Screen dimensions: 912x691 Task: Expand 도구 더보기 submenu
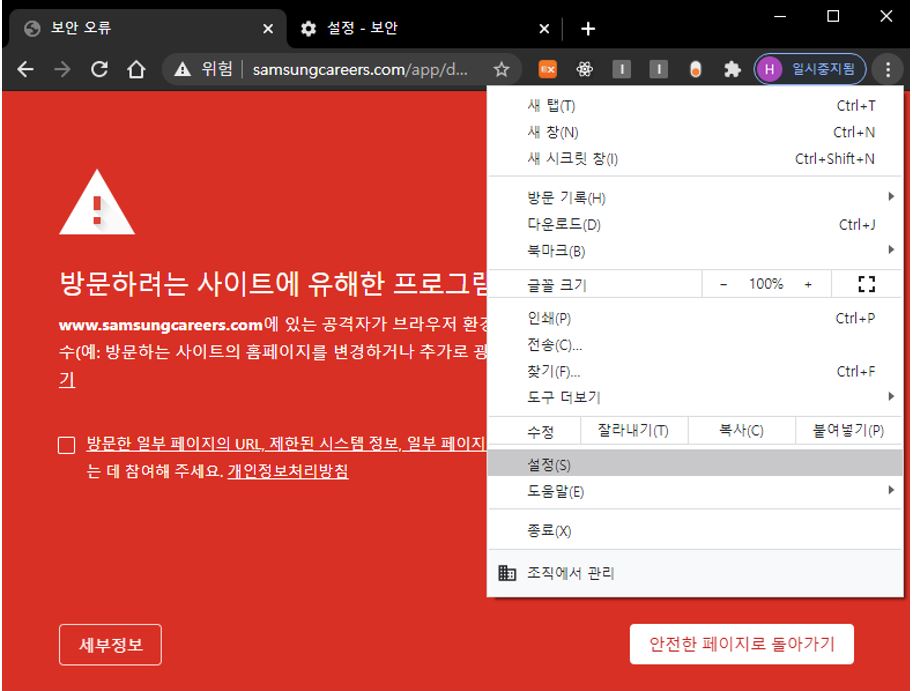pos(695,397)
